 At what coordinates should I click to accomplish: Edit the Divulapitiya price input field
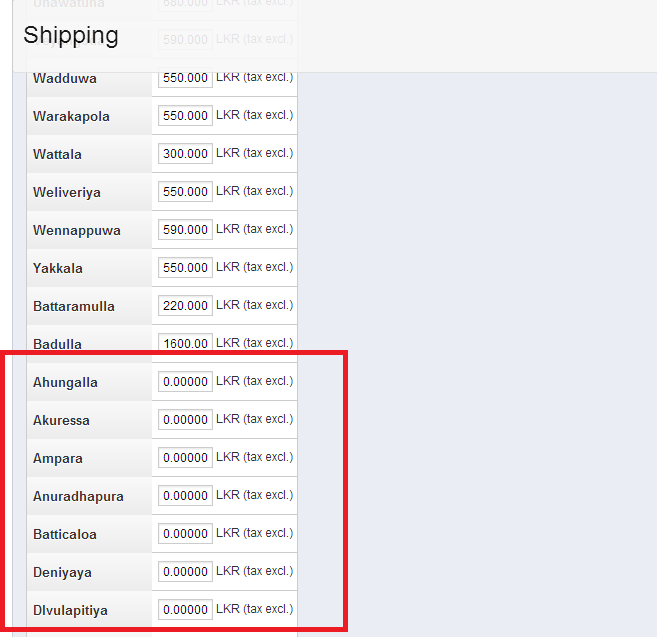(185, 609)
